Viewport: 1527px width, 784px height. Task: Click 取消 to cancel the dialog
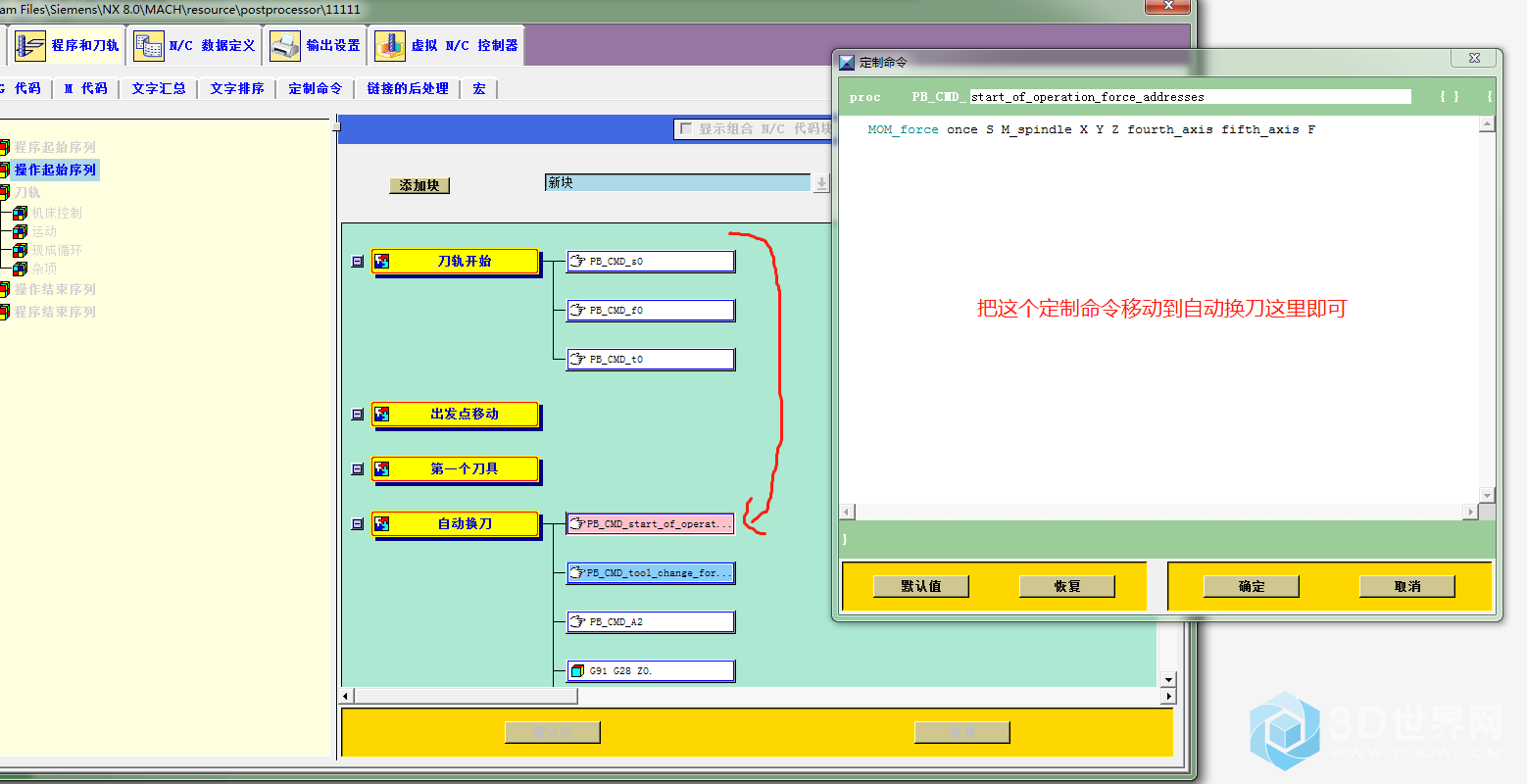1407,586
